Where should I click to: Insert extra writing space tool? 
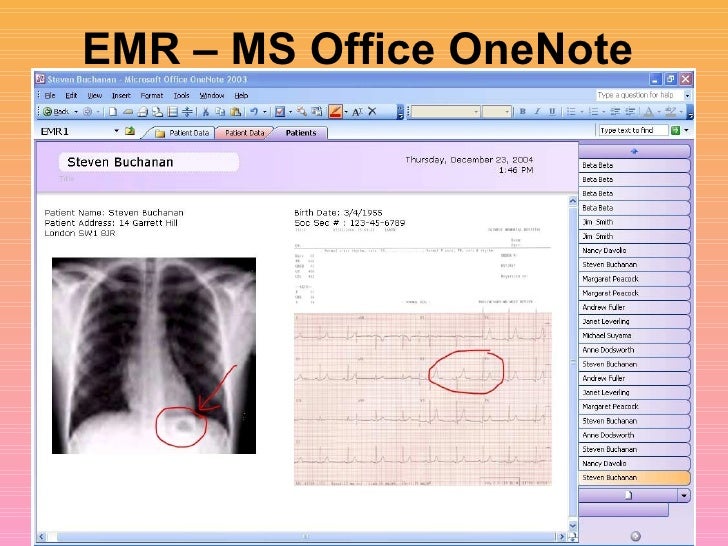(187, 111)
